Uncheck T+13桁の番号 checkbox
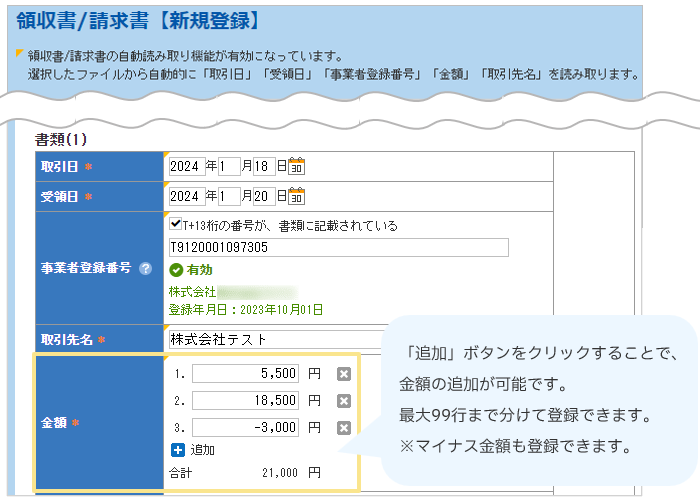Image resolution: width=700 pixels, height=497 pixels. [x=176, y=225]
